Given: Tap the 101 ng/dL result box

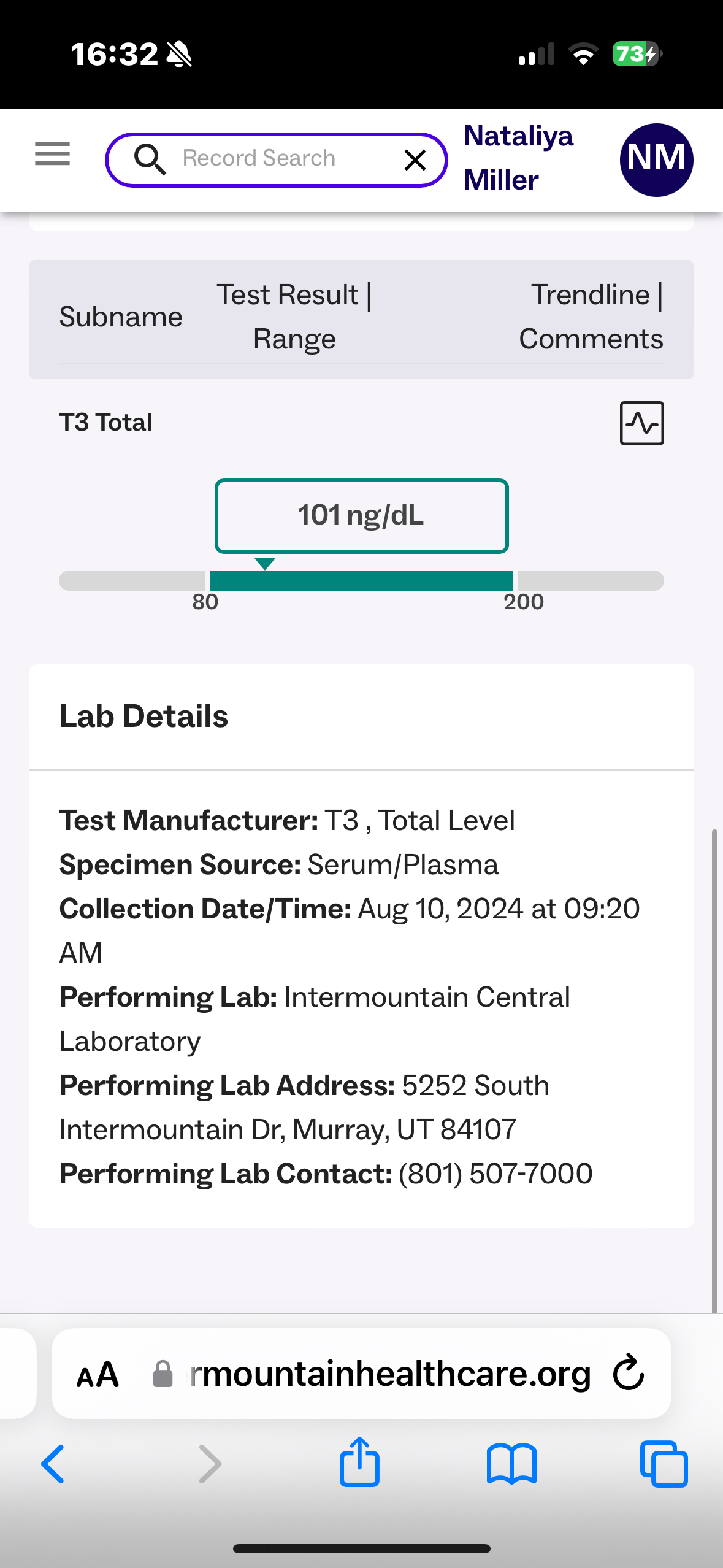Looking at the screenshot, I should tap(361, 516).
